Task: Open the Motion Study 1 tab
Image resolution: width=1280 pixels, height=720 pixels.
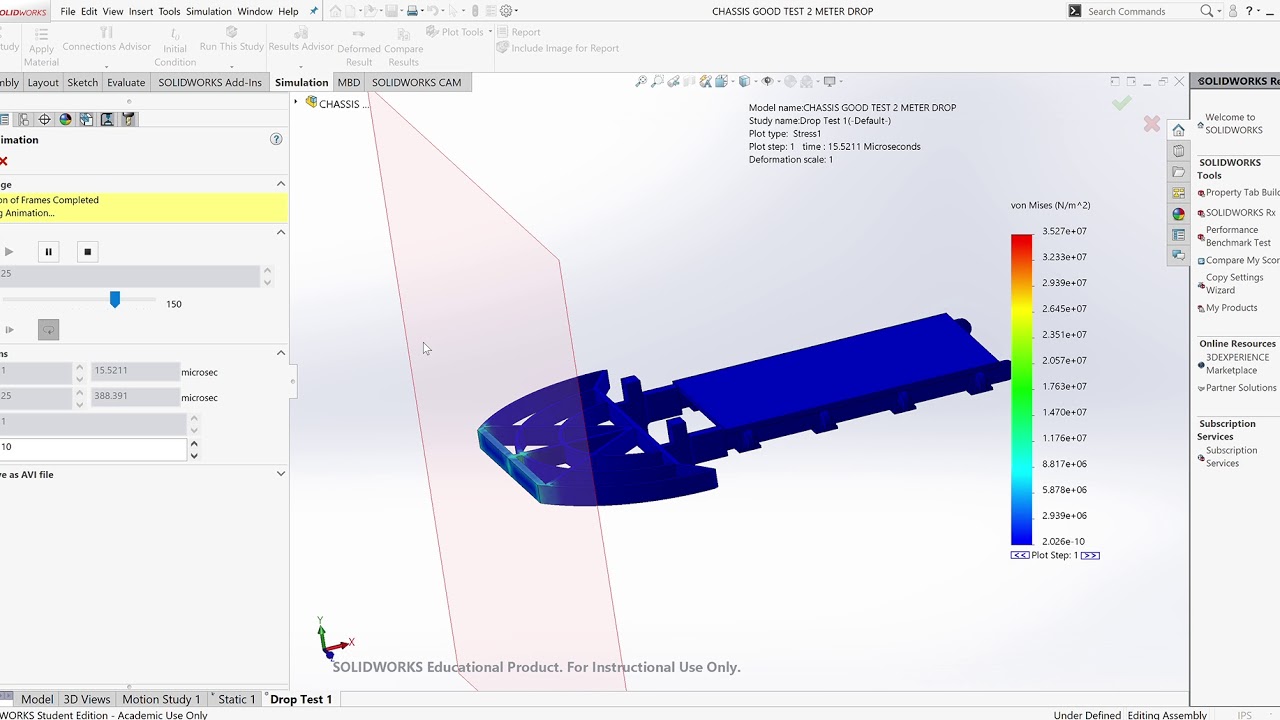Action: tap(161, 699)
